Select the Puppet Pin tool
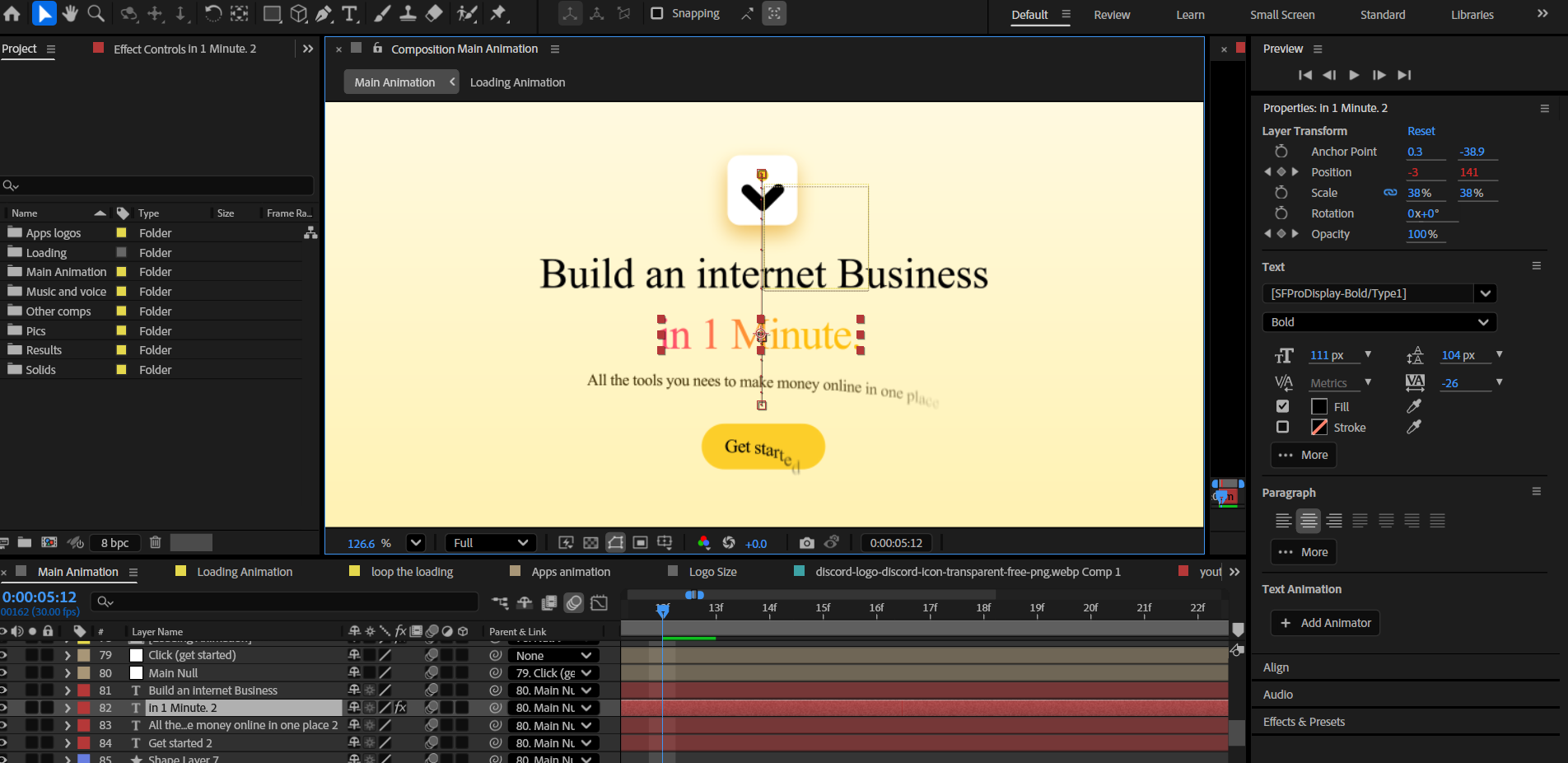Image resolution: width=1568 pixels, height=763 pixels. 498,13
